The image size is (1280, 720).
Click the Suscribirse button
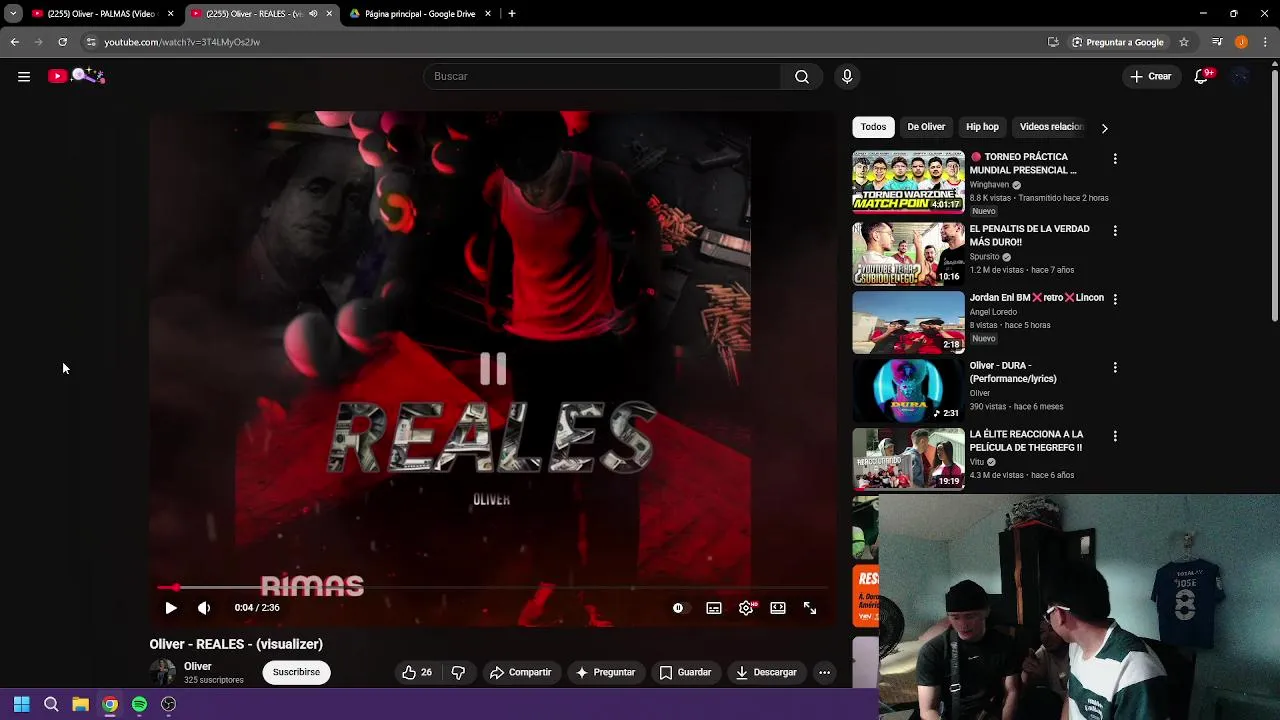tap(296, 672)
